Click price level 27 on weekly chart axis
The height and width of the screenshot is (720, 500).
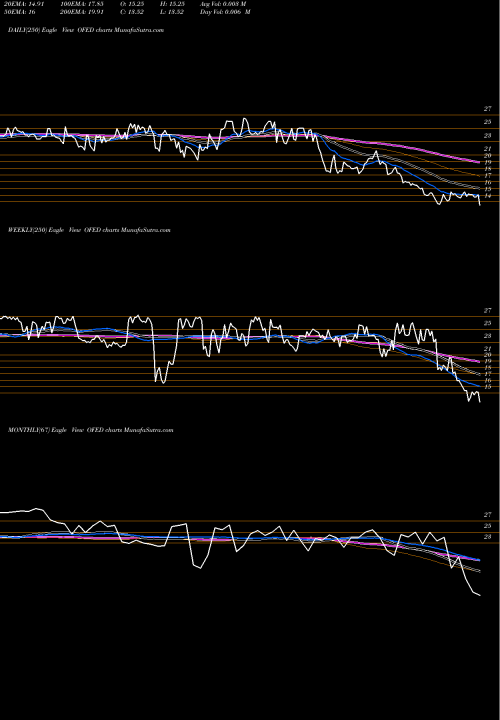click(488, 311)
